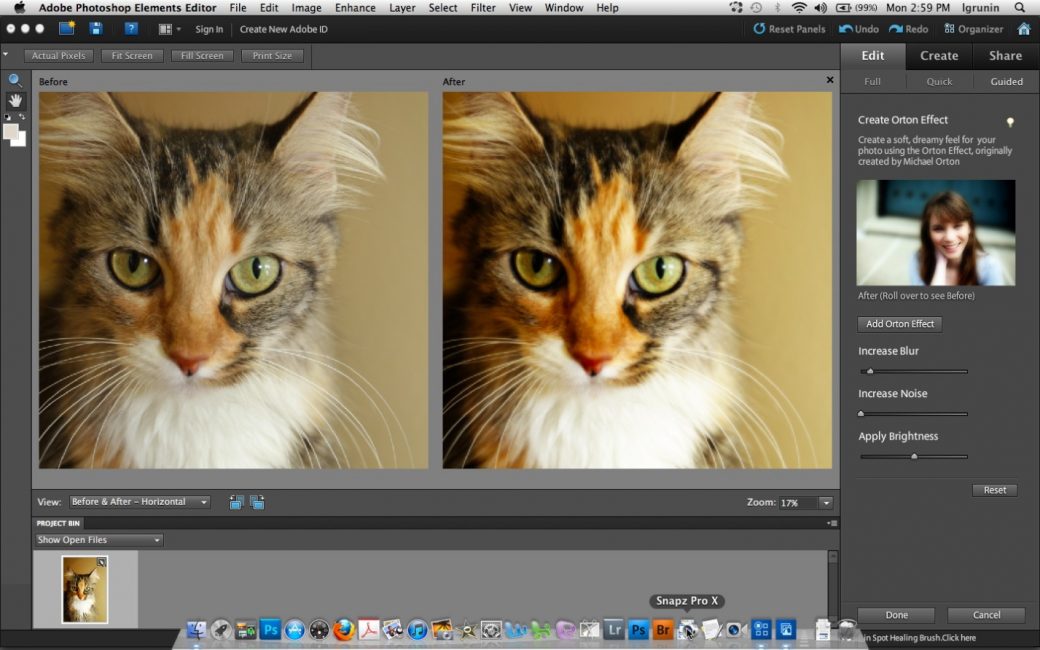Open help with the blue question mark icon
Screen dimensions: 1040x650
(131, 29)
